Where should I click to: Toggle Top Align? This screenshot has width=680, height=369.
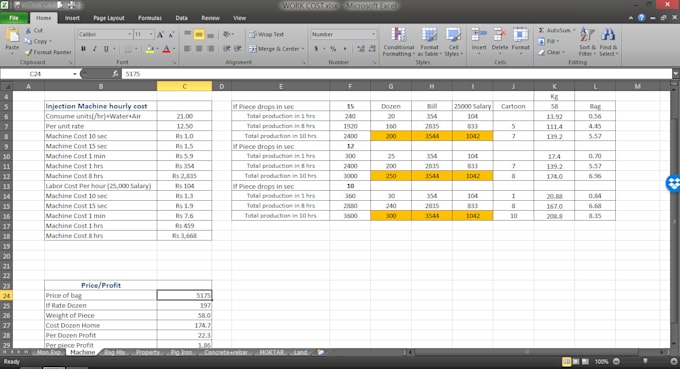tap(187, 34)
